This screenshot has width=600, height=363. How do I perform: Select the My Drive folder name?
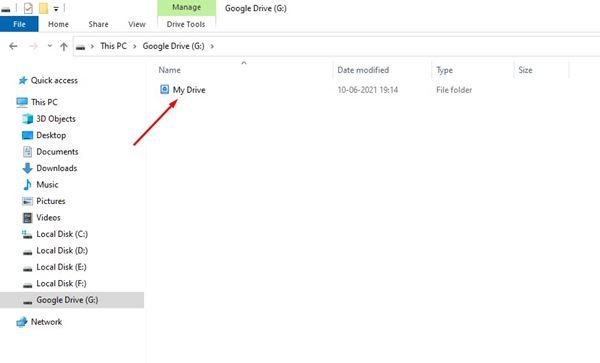pos(189,90)
